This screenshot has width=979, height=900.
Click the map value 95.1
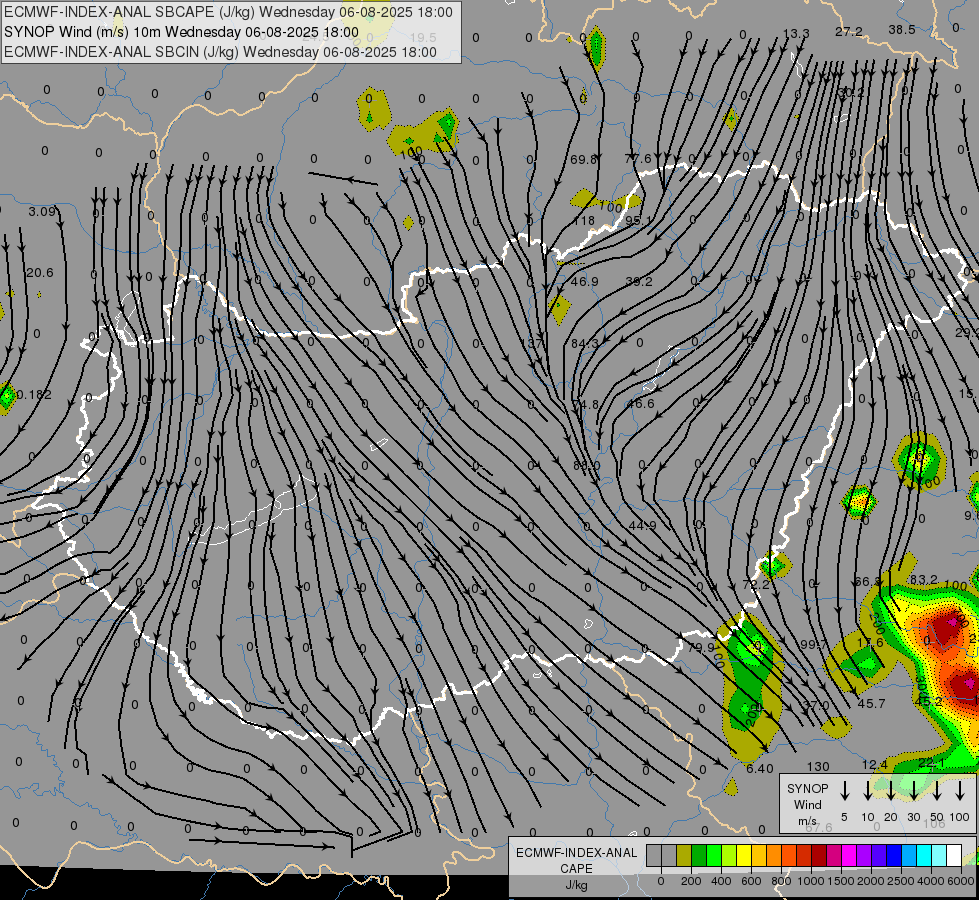pyautogui.click(x=637, y=220)
